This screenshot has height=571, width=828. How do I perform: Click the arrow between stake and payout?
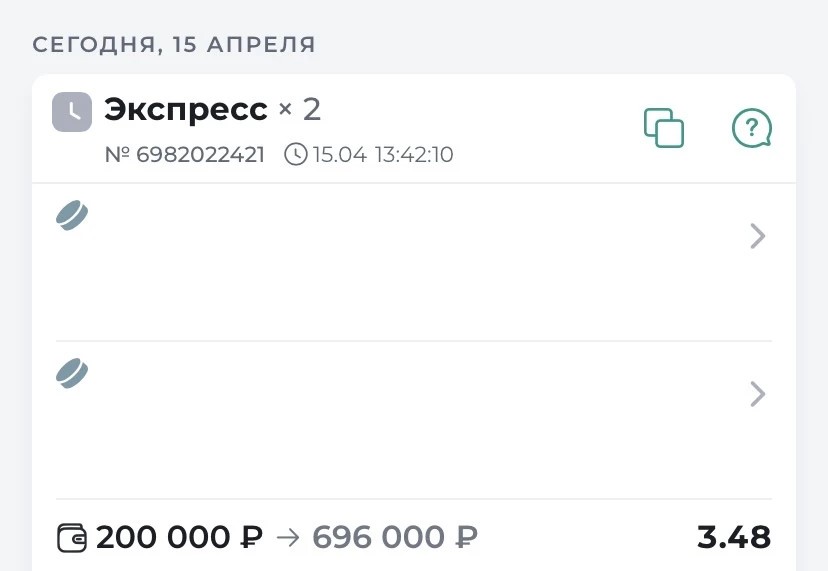coord(288,538)
